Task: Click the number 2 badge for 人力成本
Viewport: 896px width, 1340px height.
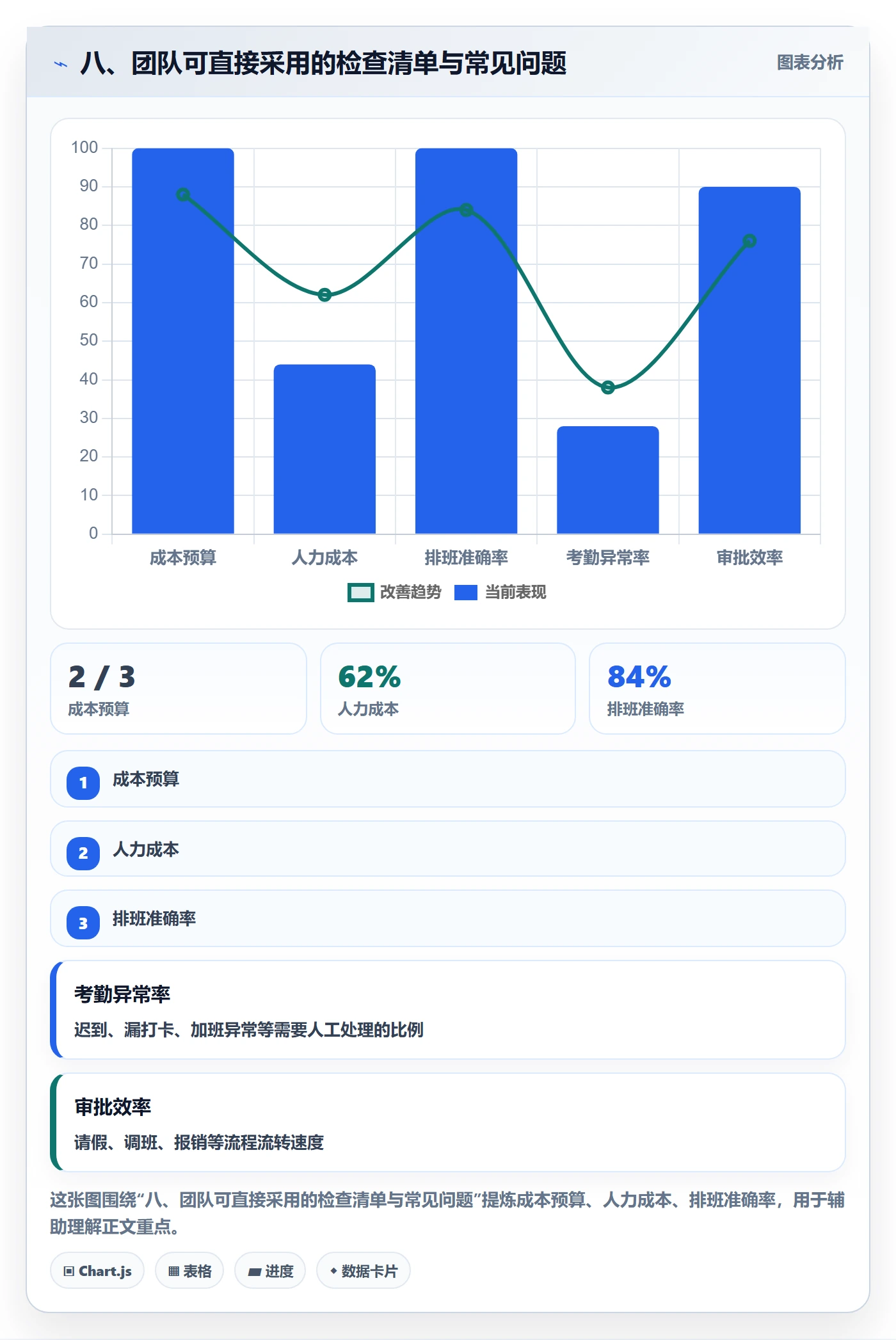Action: (x=83, y=853)
